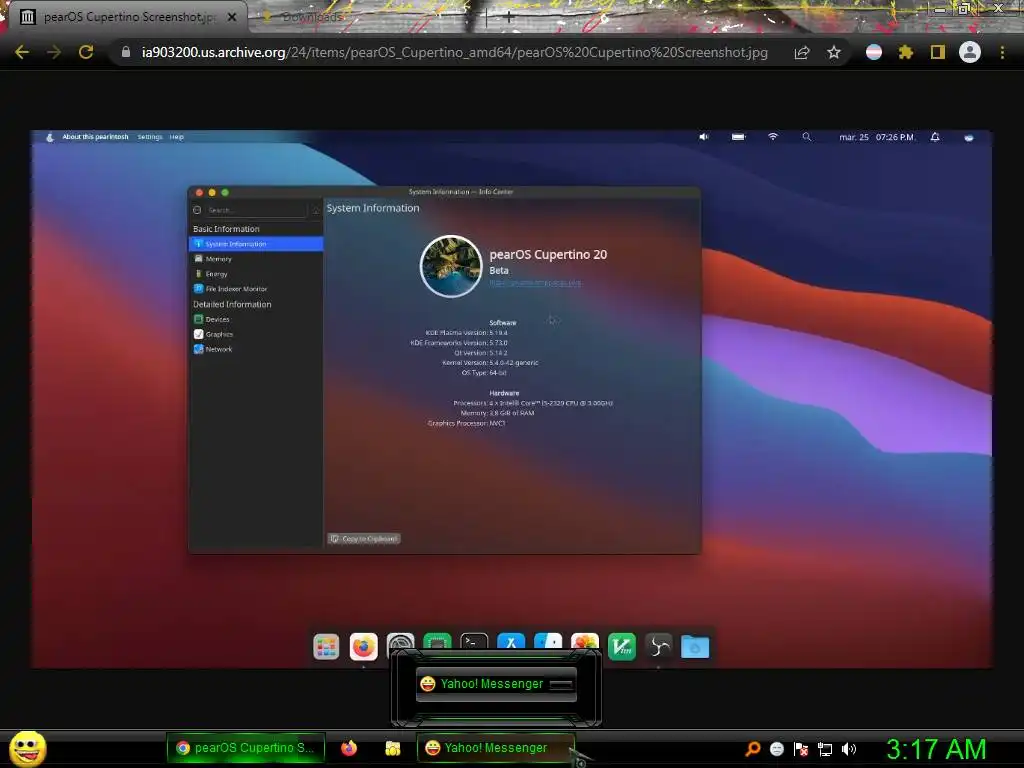Open the striped extension icon in toolbar

click(x=874, y=52)
